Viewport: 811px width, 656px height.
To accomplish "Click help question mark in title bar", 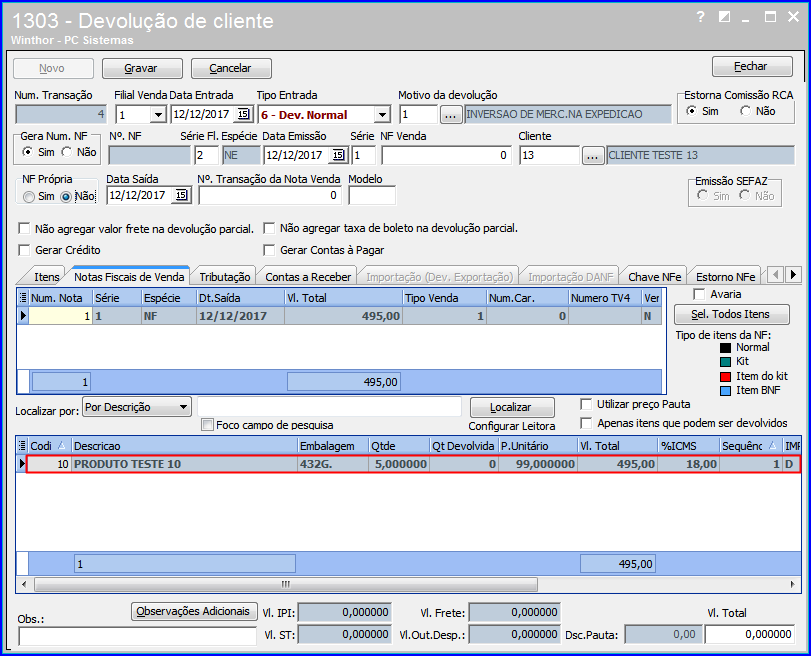I will [x=700, y=17].
